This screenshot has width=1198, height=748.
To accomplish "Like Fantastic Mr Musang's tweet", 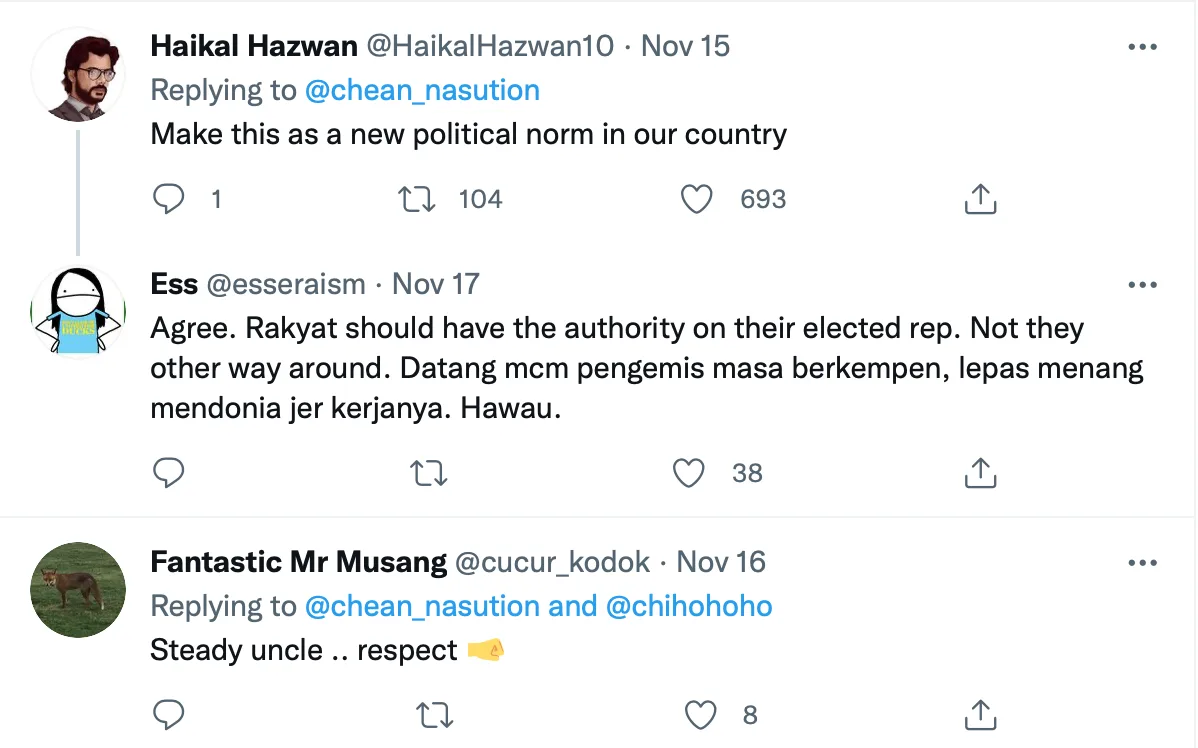I will [x=703, y=714].
